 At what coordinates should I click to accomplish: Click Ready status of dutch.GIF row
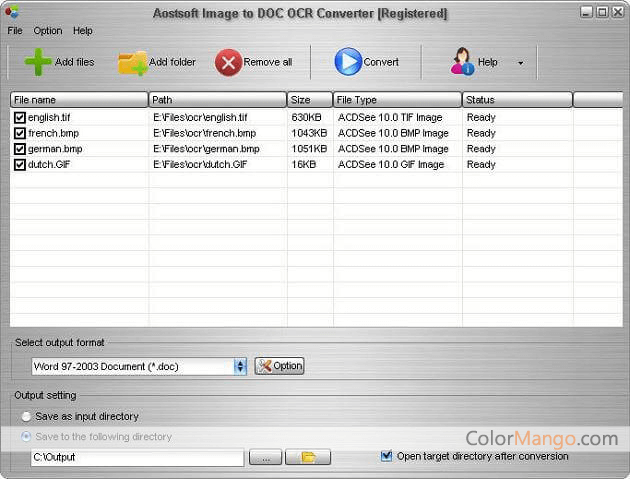pos(481,164)
